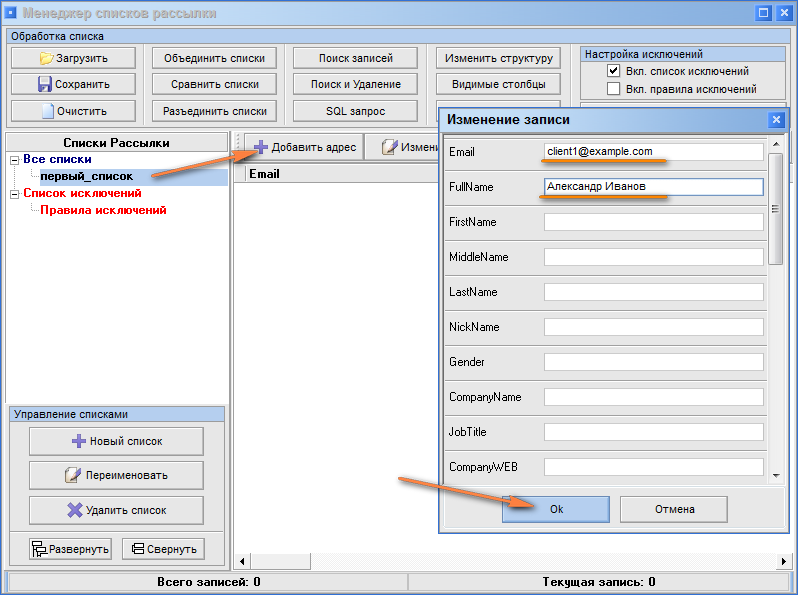The image size is (798, 595).
Task: Click the blank page icon on Очистить
Action: pyautogui.click(x=47, y=111)
